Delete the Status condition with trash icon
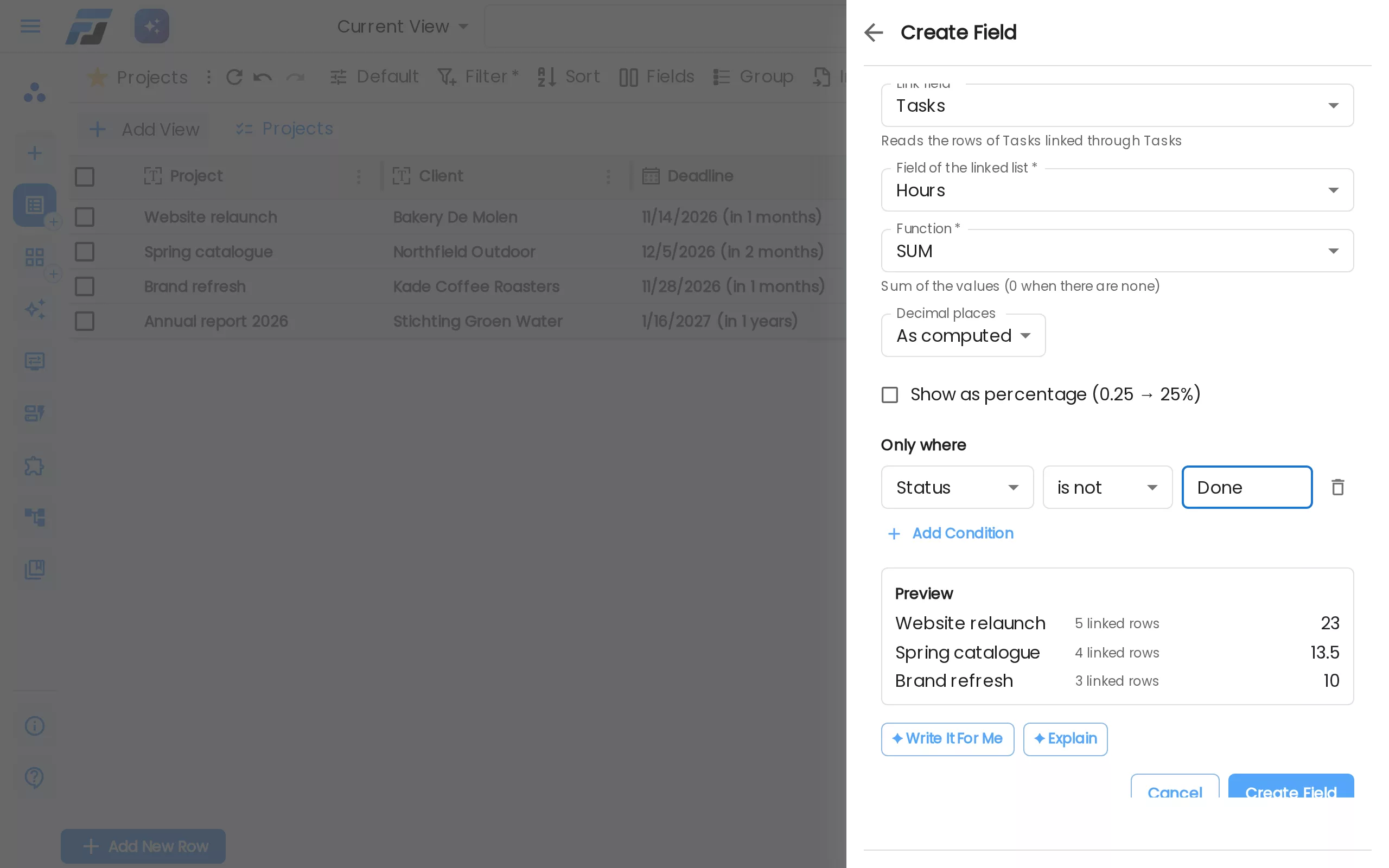This screenshot has width=1389, height=868. tap(1337, 487)
